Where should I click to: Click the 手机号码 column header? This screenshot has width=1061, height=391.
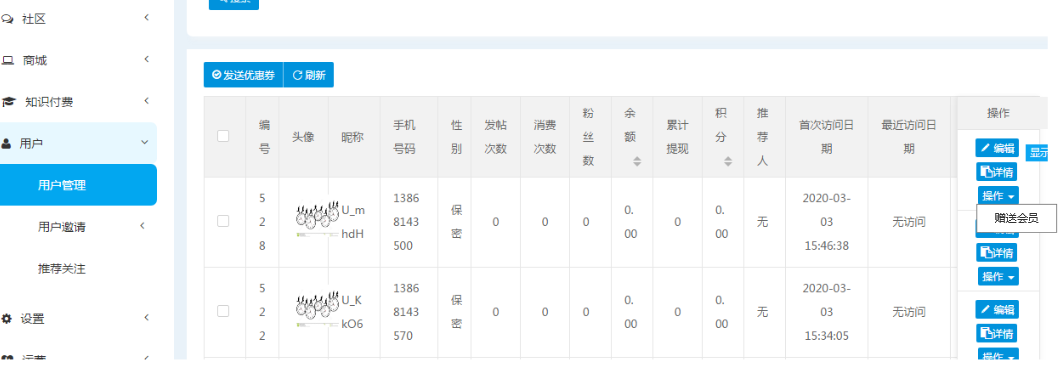click(x=409, y=137)
